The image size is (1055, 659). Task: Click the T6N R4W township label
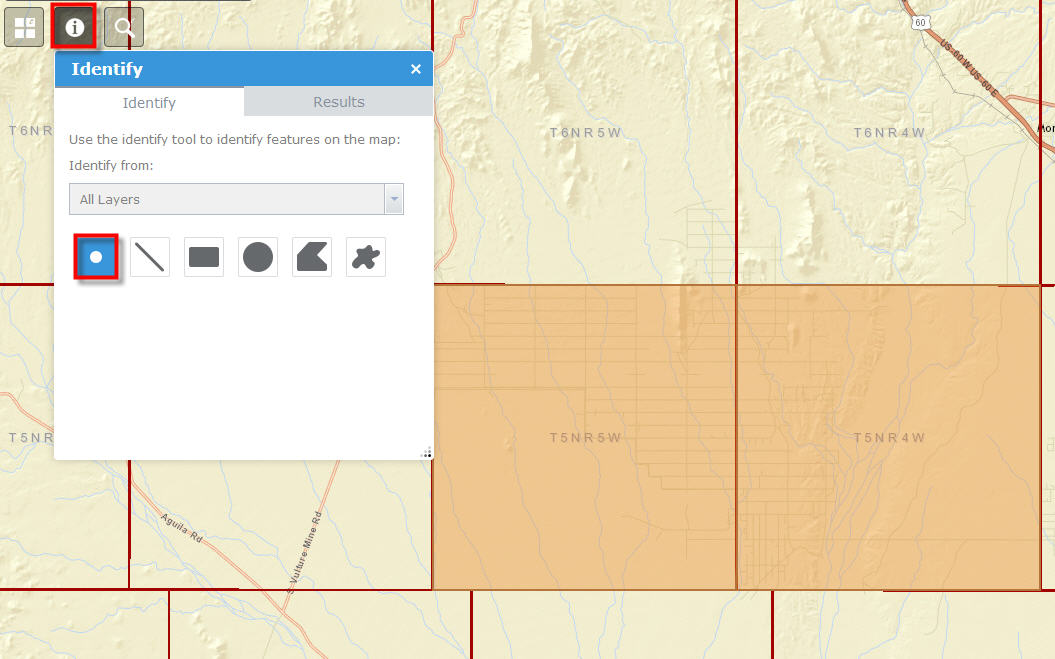pos(889,133)
